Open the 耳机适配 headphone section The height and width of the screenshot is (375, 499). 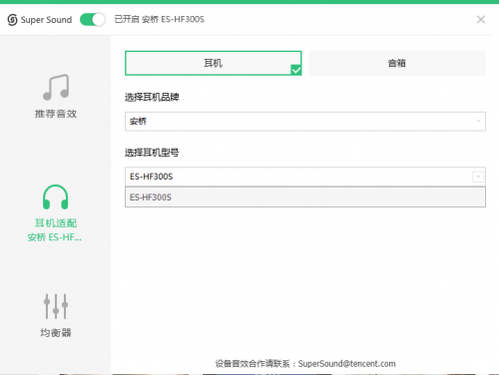coord(55,213)
